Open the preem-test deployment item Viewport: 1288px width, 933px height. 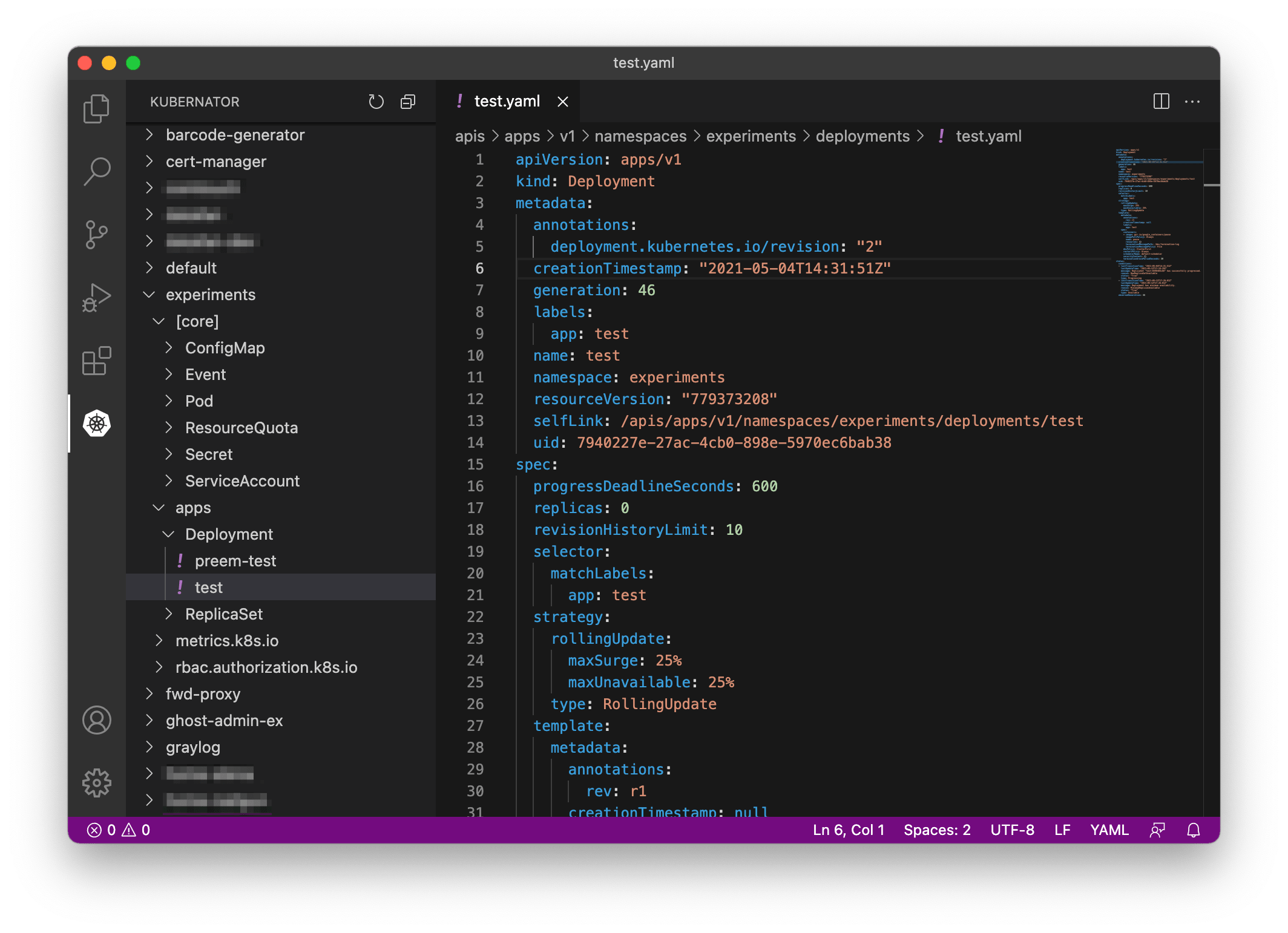coord(235,561)
